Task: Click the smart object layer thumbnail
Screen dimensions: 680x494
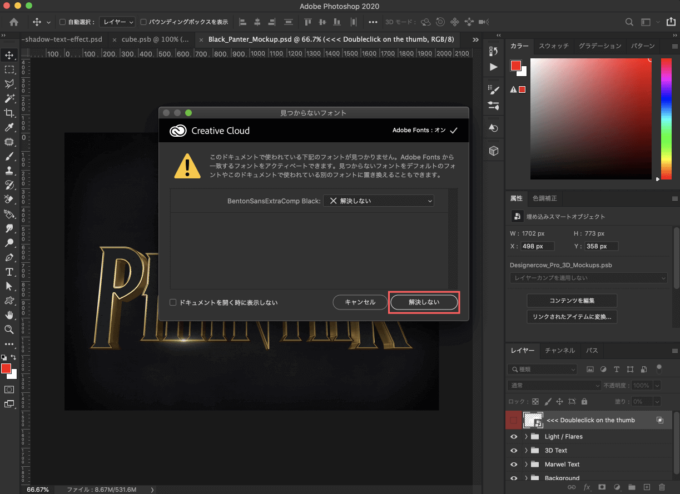Action: 533,420
